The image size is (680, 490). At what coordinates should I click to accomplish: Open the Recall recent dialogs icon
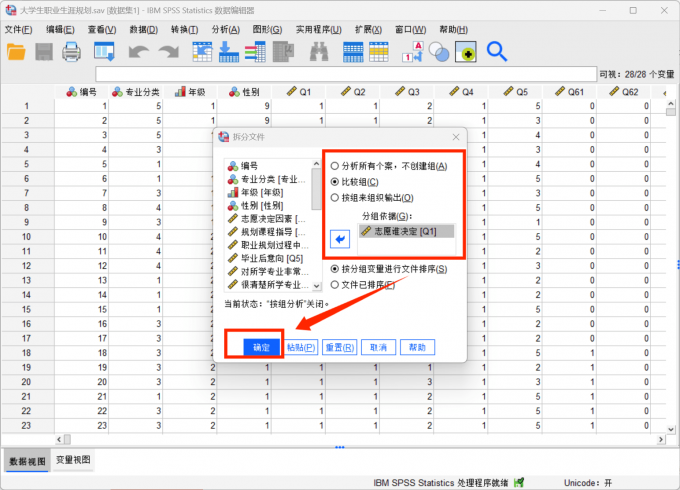point(104,52)
